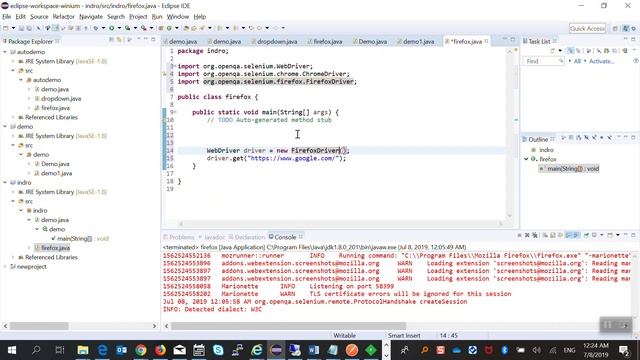Open Skype from the taskbar
This screenshot has height=360, width=640.
click(x=218, y=350)
